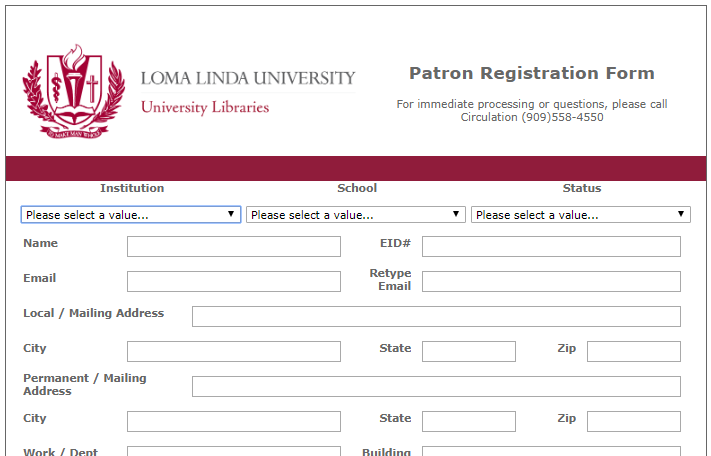Click the City field under Local Address

(x=233, y=352)
